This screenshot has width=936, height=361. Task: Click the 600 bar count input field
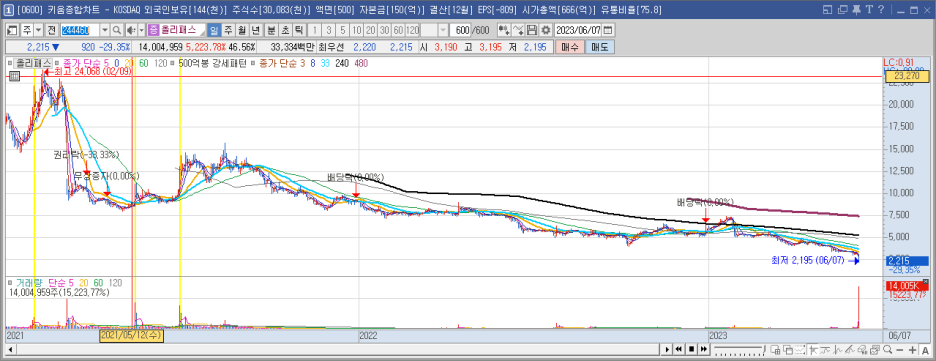tap(461, 30)
